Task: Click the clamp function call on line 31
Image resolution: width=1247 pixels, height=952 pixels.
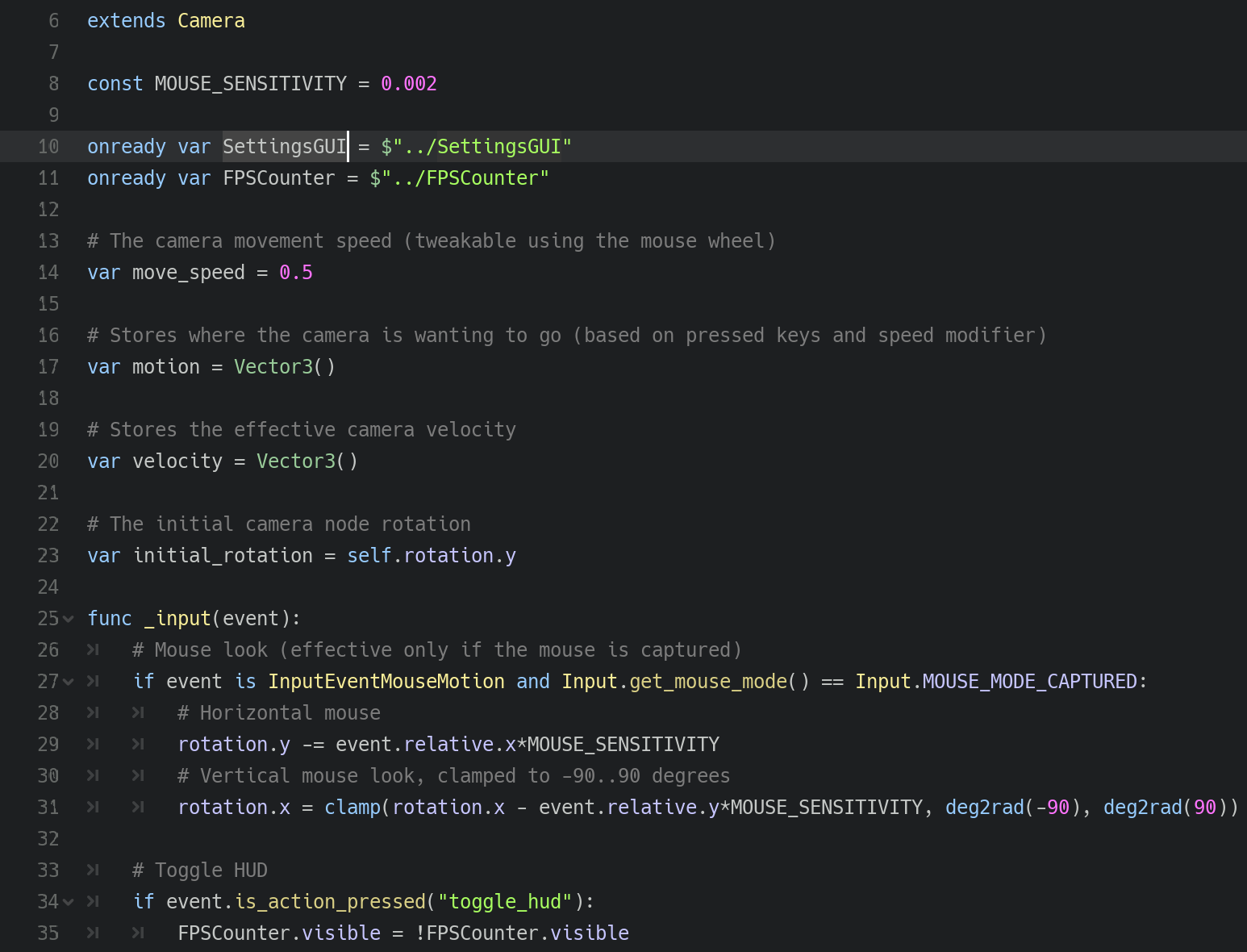Action: tap(352, 808)
